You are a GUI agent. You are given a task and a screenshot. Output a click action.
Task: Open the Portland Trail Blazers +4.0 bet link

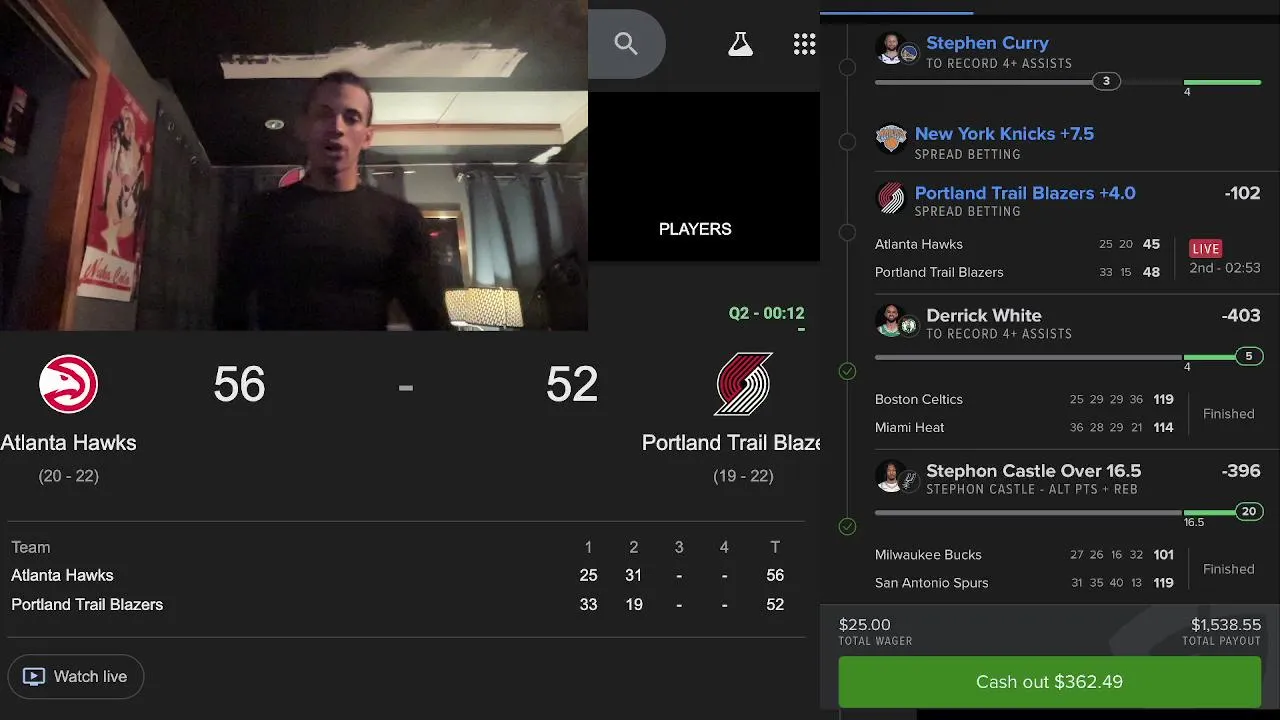click(1025, 193)
